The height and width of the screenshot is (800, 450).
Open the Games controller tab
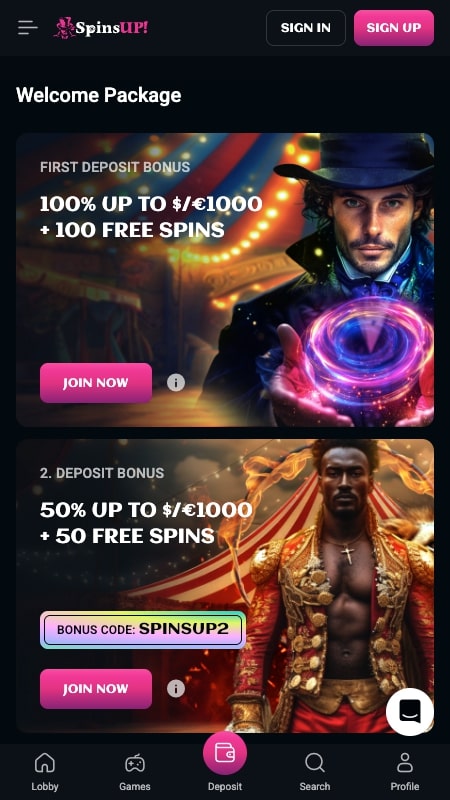135,771
